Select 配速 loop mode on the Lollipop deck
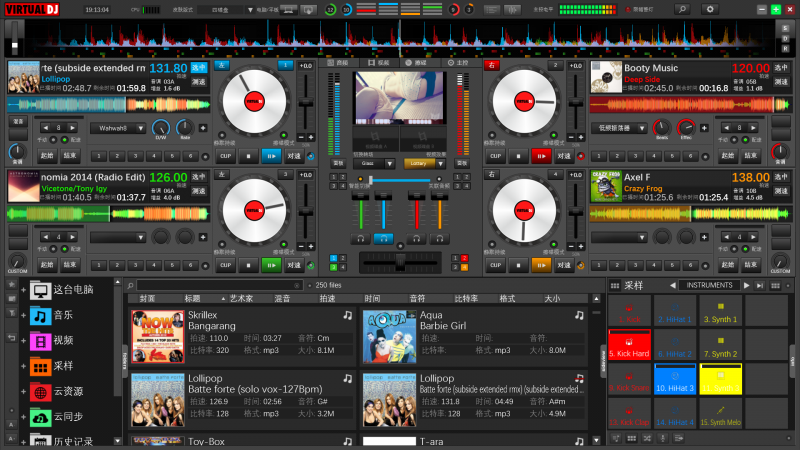800x450 pixels. (x=64, y=140)
